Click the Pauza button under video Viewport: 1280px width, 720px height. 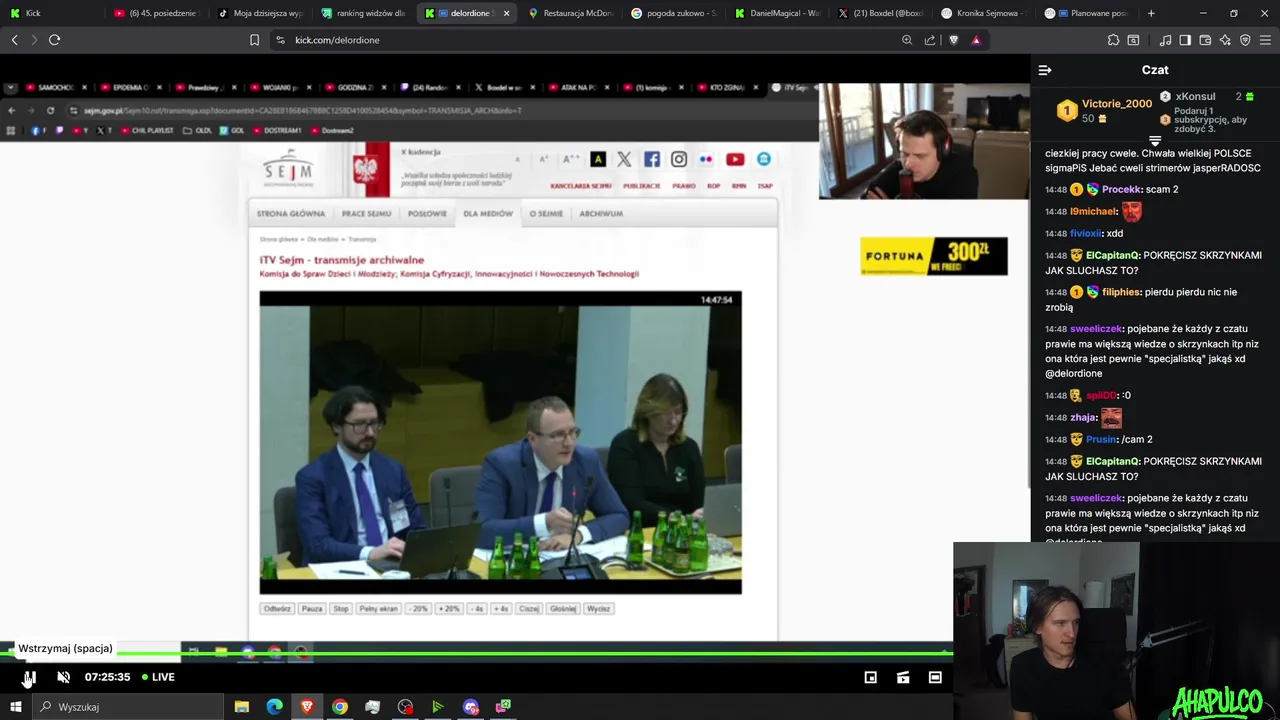point(312,608)
